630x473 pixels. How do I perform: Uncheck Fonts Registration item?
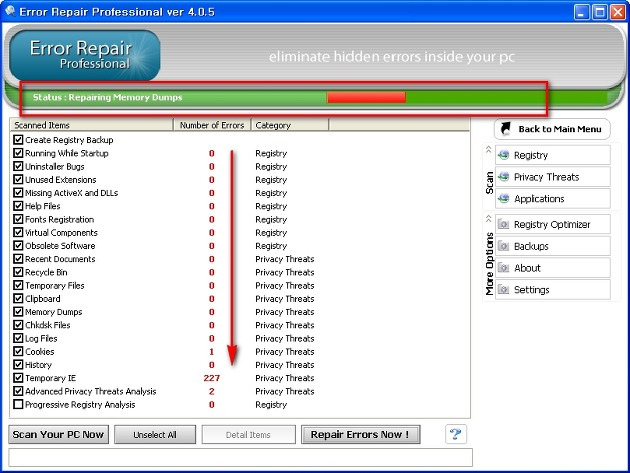18,219
